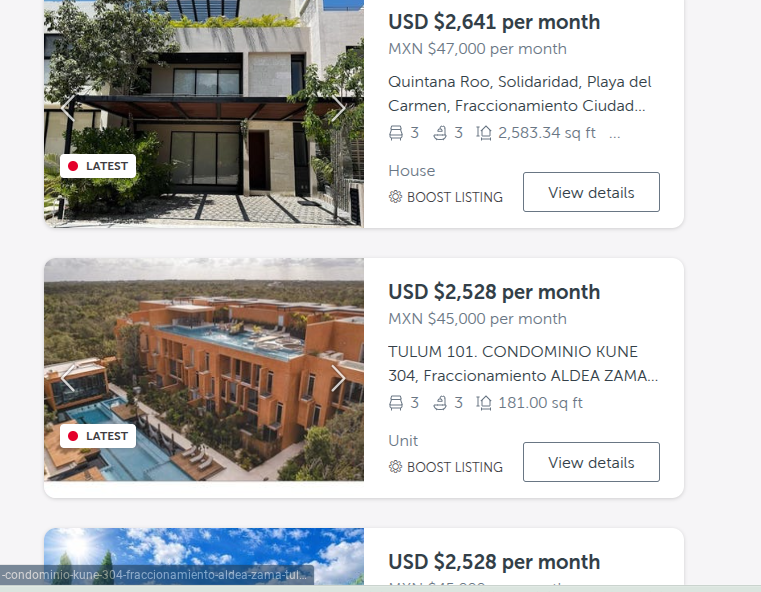Click the bed icon in the House listing
Image resolution: width=761 pixels, height=592 pixels.
pyautogui.click(x=396, y=133)
